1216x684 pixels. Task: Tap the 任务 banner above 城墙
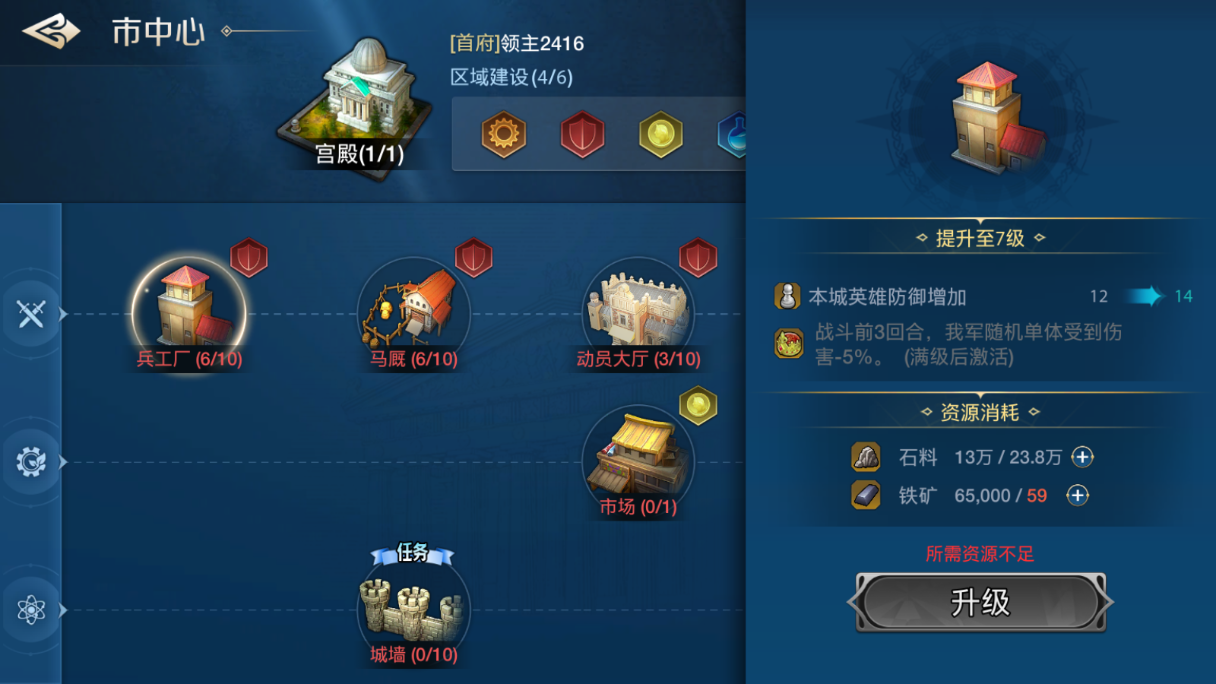(x=412, y=553)
